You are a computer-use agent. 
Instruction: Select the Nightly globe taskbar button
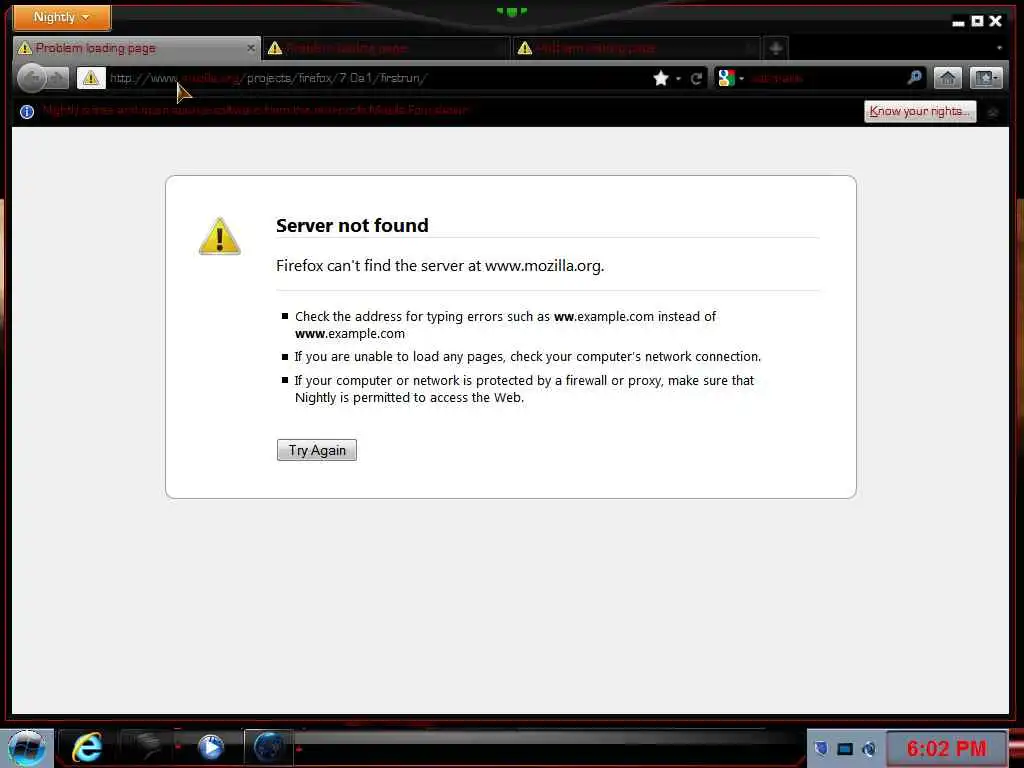268,748
